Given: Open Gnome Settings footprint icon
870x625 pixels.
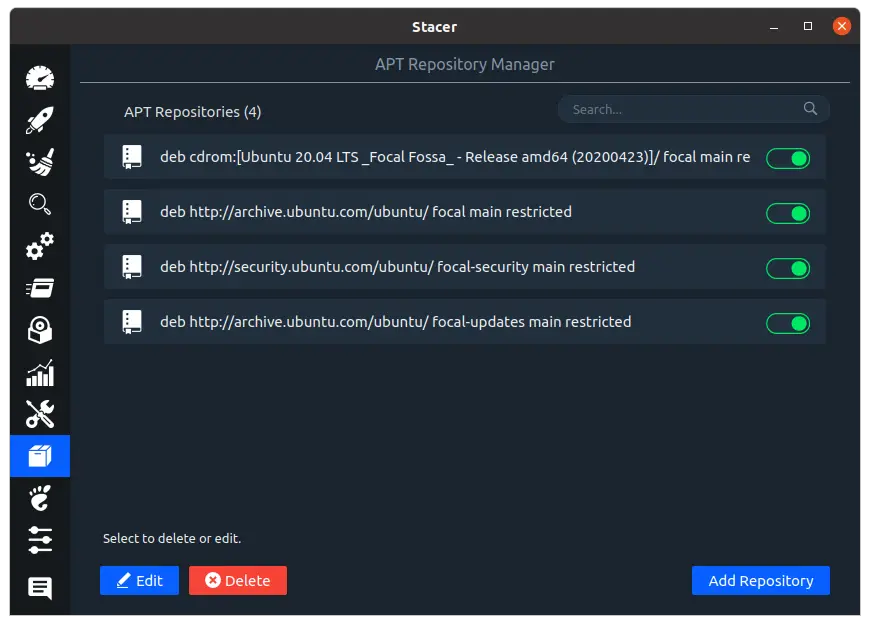Looking at the screenshot, I should click(x=40, y=498).
